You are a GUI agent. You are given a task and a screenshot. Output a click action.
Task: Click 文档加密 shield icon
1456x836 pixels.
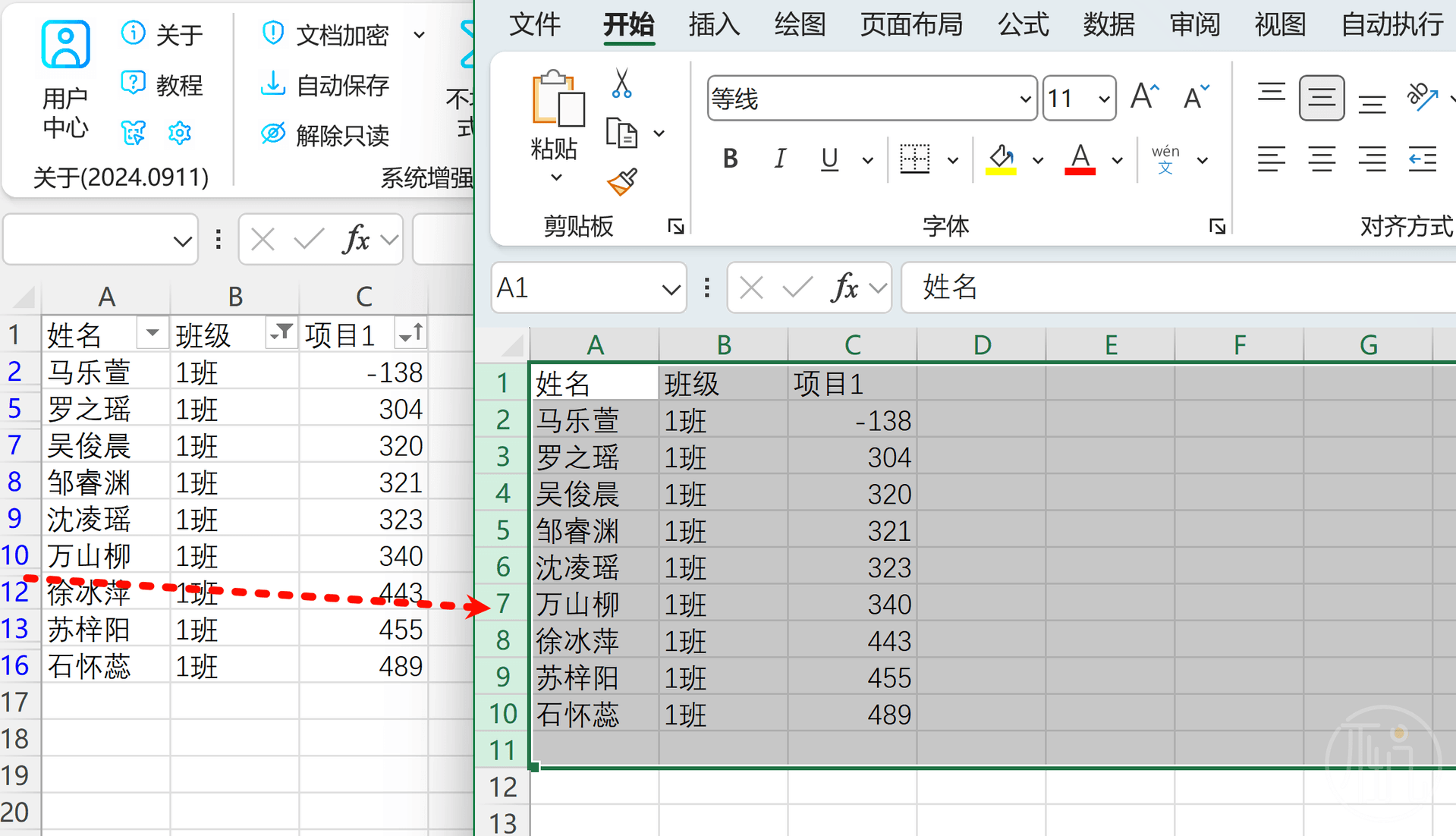272,33
